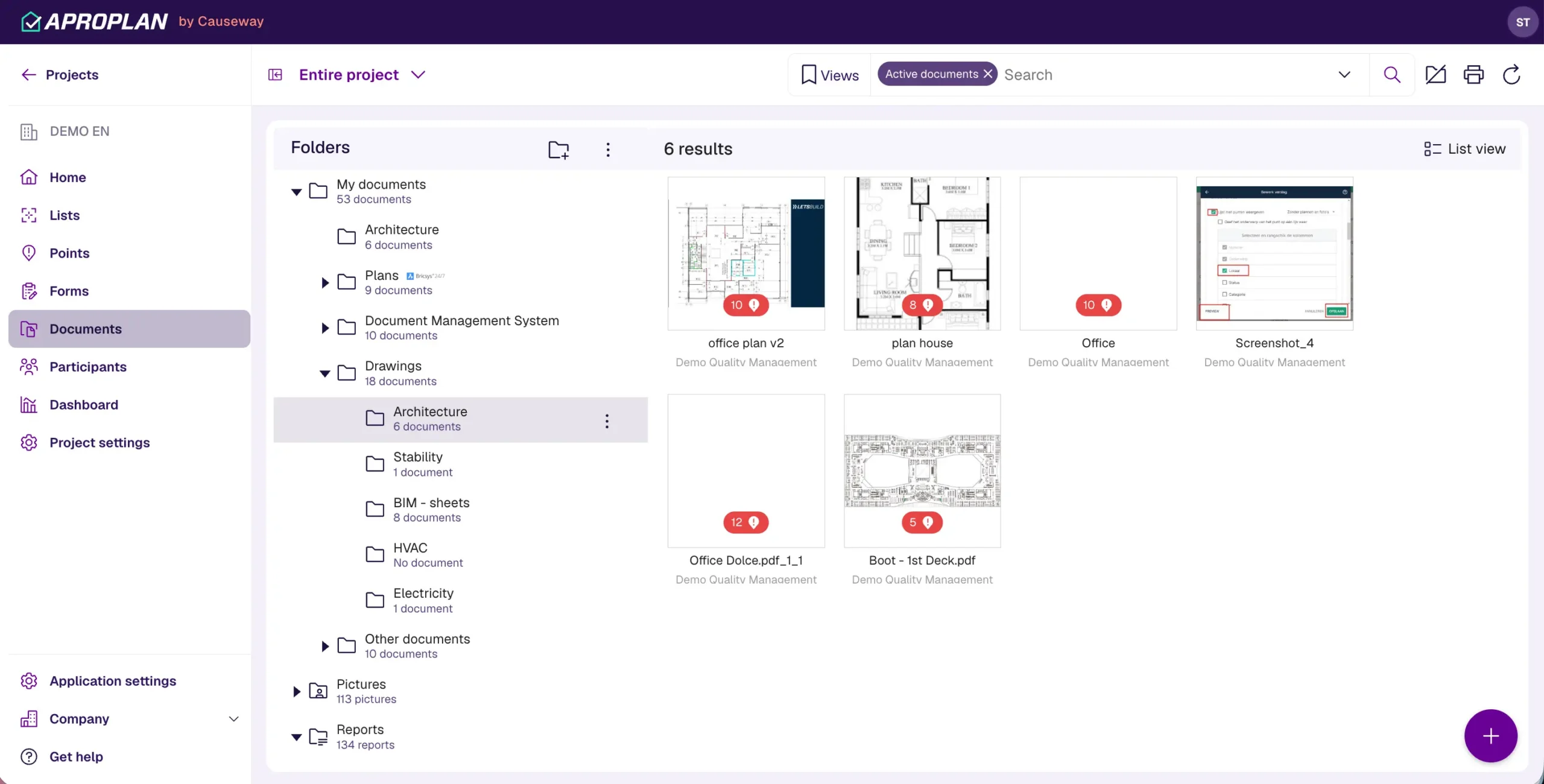This screenshot has width=1544, height=784.
Task: Collapse the Reports folder
Action: click(296, 737)
